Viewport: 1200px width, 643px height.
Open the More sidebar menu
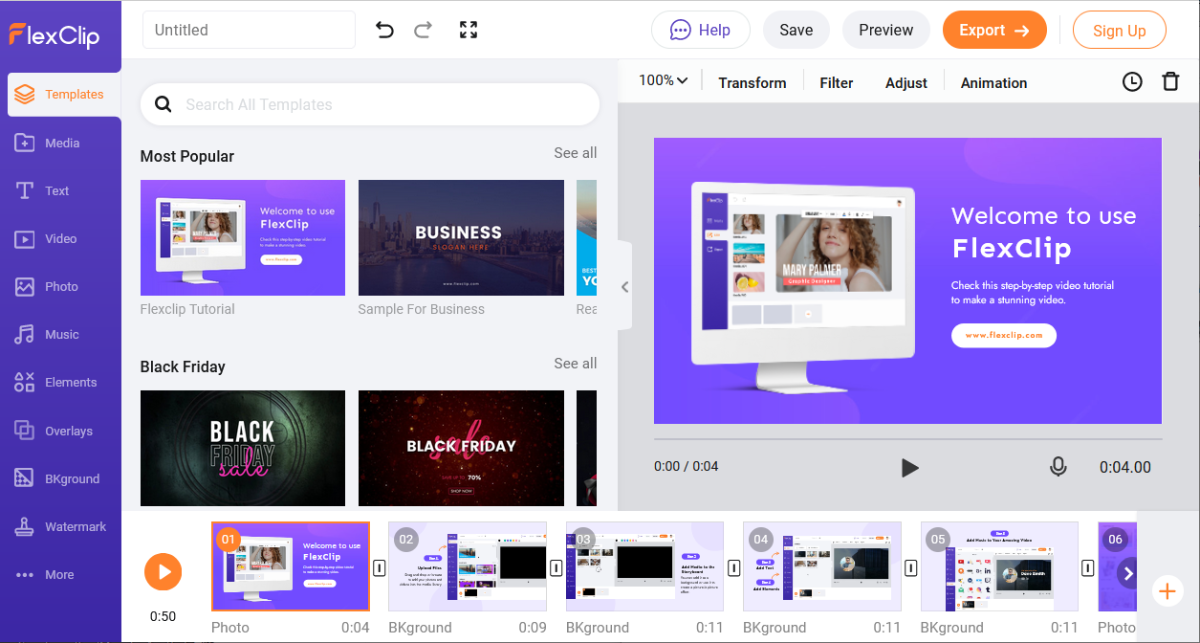coord(61,575)
